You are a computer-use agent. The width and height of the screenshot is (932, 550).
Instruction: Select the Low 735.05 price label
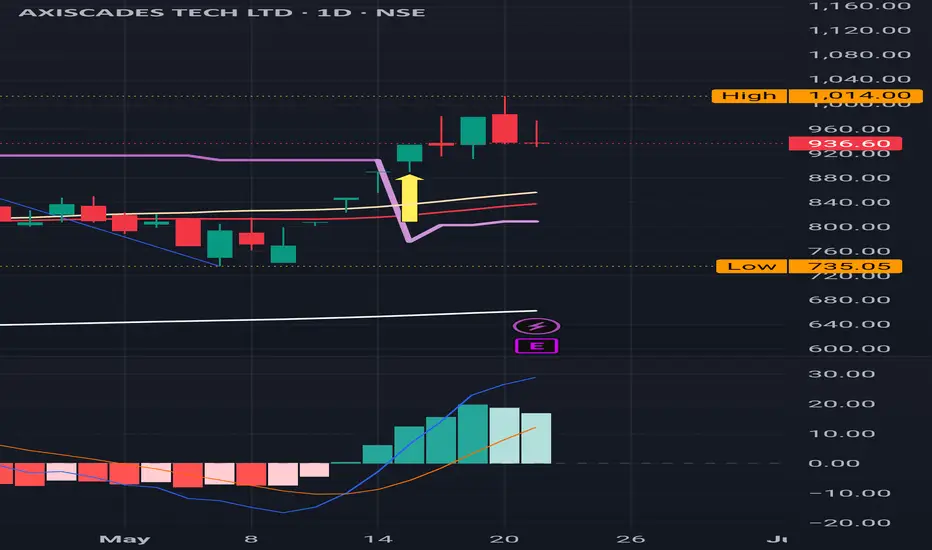point(809,266)
